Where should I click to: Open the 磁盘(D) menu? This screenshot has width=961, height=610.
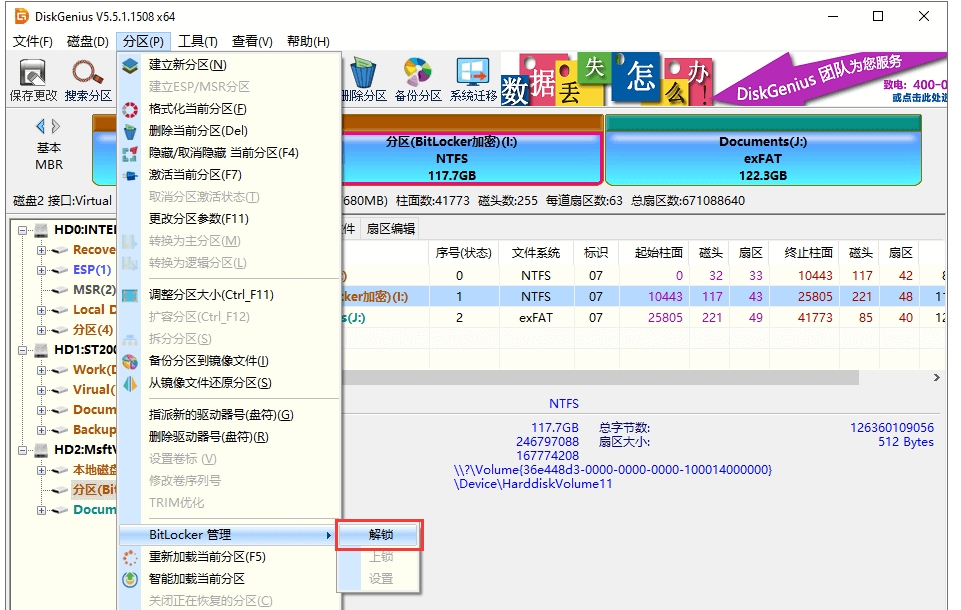pyautogui.click(x=87, y=41)
